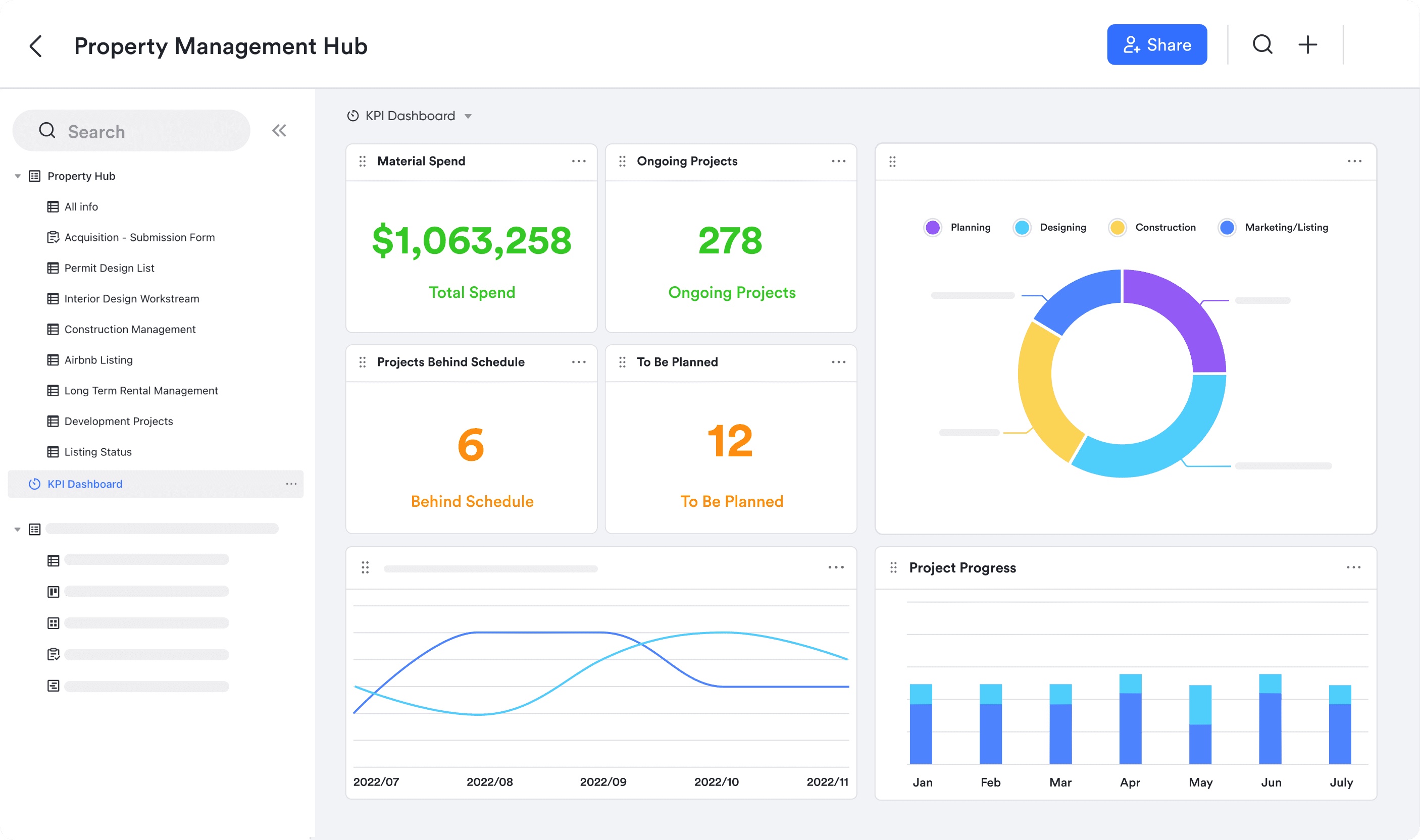Open To Be Planned widget options

(838, 362)
